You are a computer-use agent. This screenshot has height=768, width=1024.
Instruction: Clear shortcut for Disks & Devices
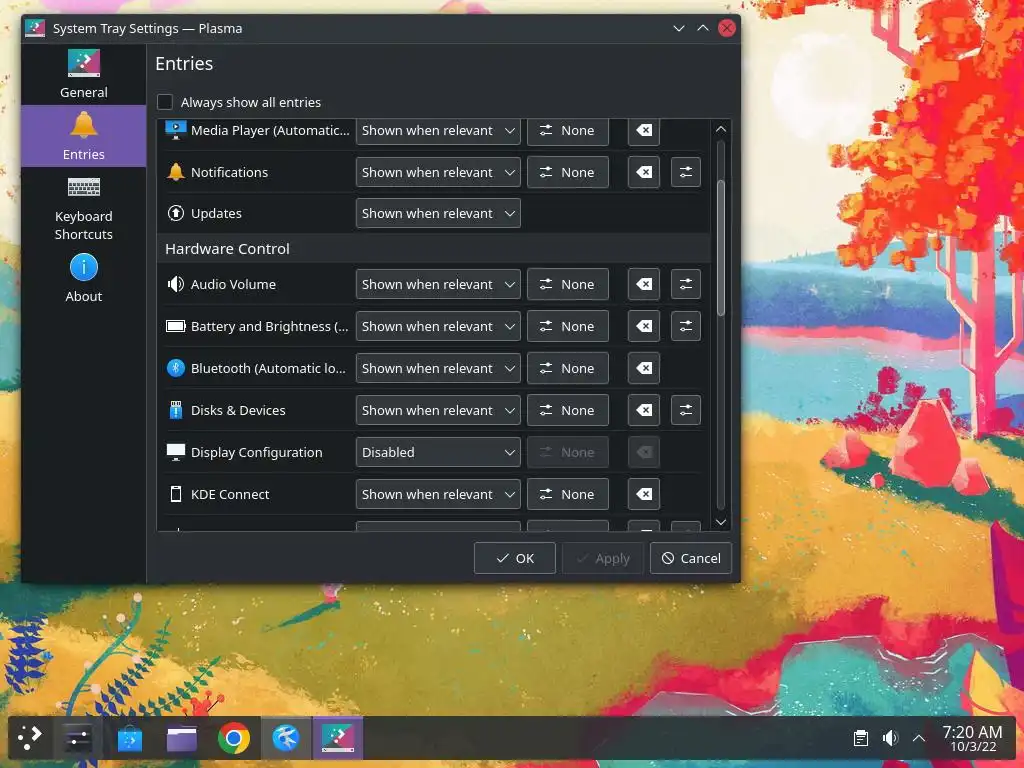pos(644,411)
